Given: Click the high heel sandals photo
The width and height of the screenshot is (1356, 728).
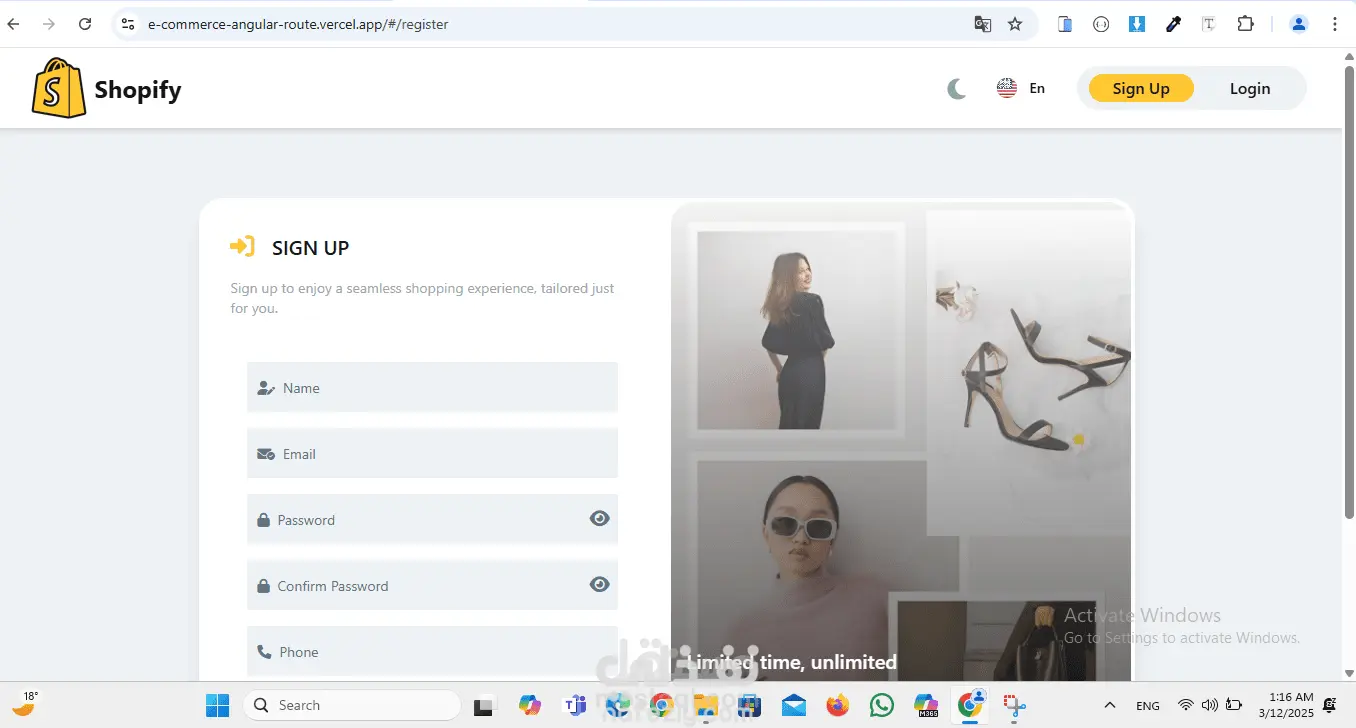Looking at the screenshot, I should tap(1029, 372).
